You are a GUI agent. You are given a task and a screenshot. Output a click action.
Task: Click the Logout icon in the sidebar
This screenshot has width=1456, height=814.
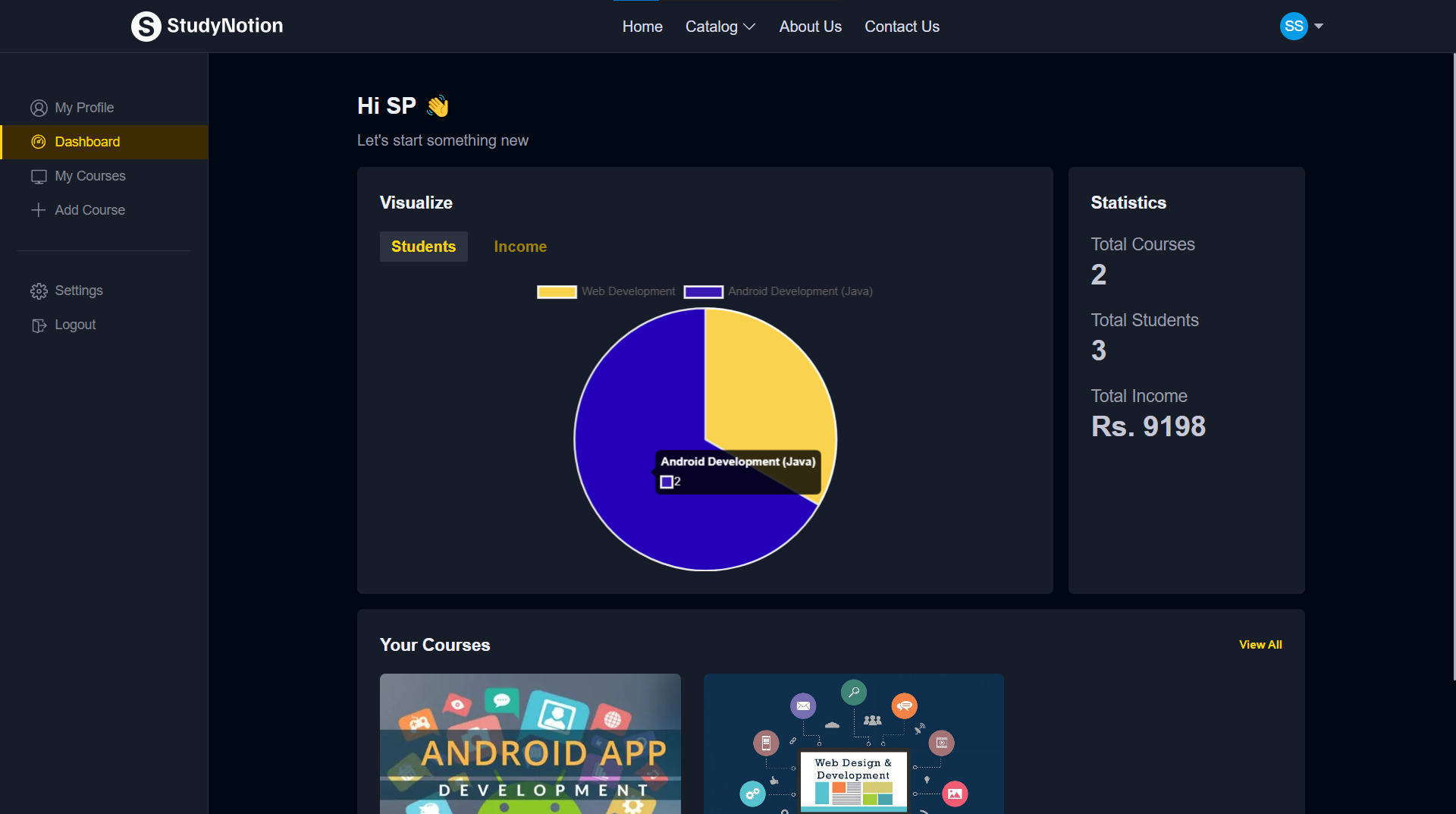[39, 325]
